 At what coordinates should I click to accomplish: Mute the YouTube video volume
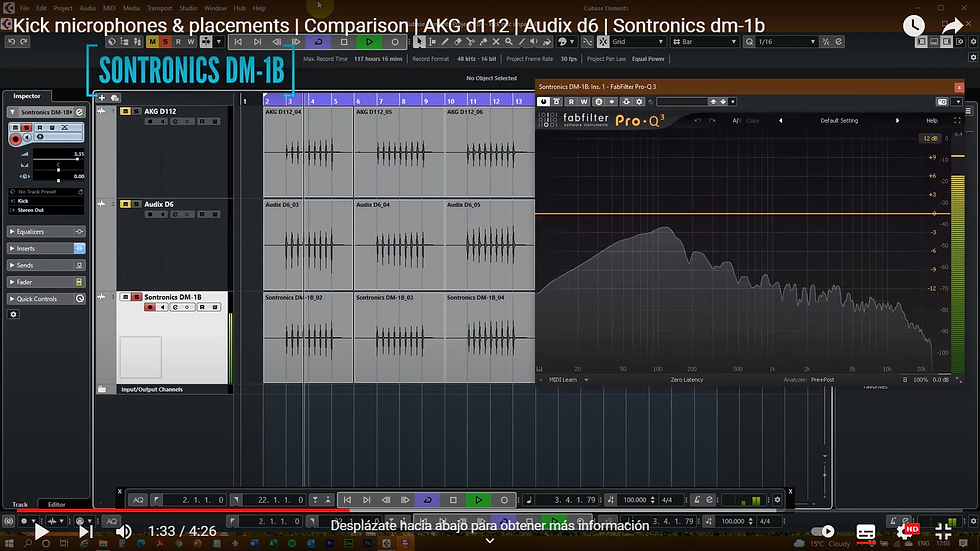coord(124,532)
